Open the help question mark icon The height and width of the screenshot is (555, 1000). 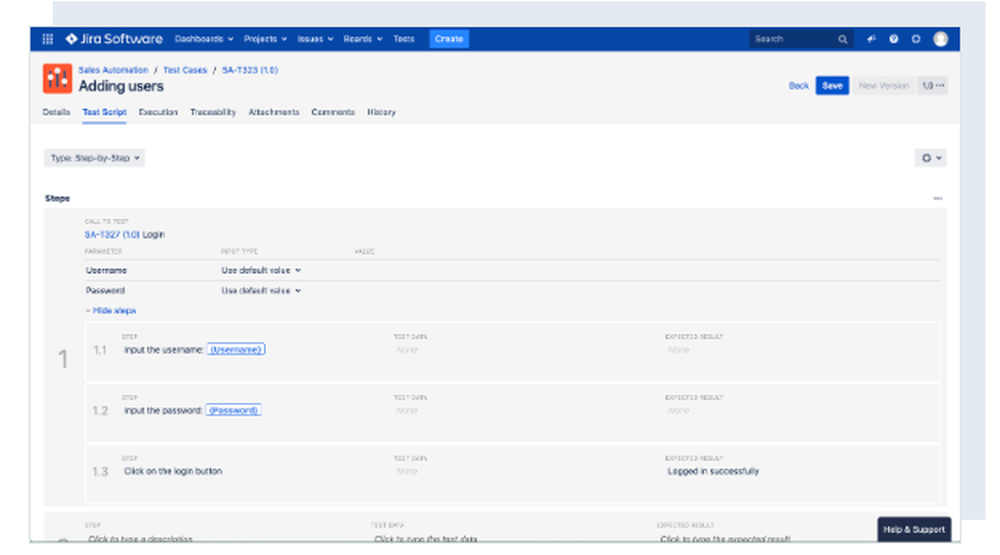[893, 39]
